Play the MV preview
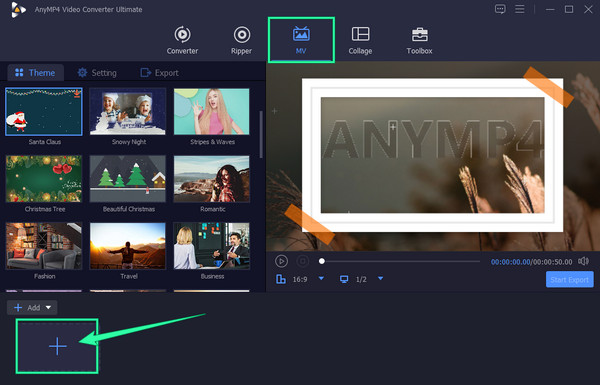 click(281, 261)
